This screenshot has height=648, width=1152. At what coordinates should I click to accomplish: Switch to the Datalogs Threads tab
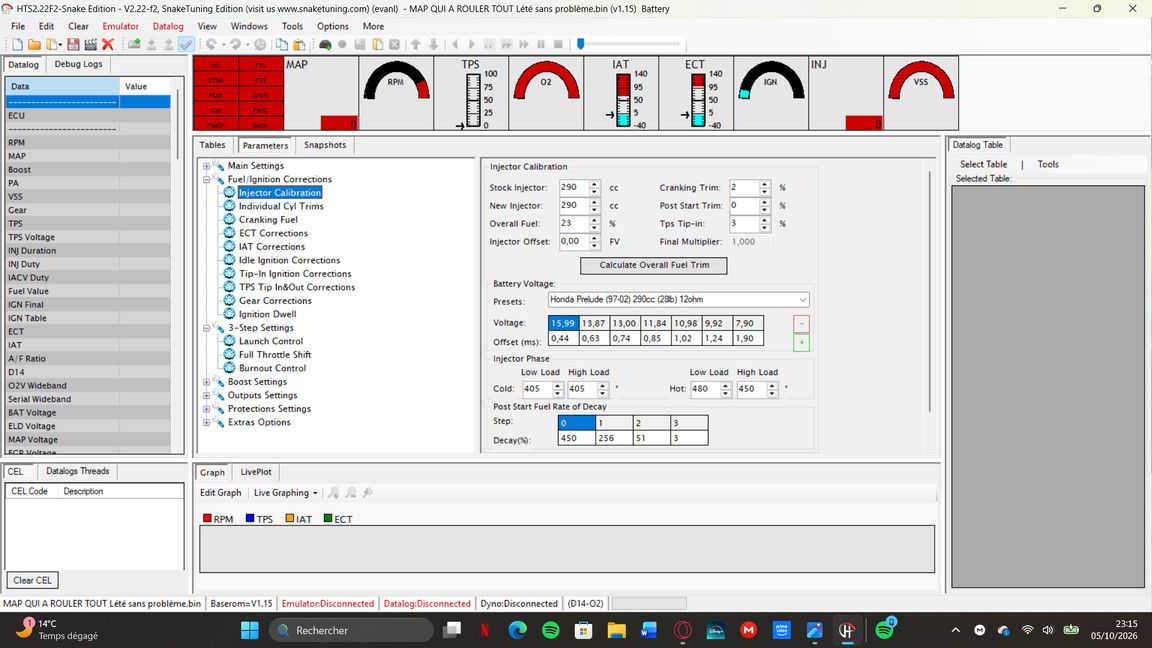click(77, 471)
